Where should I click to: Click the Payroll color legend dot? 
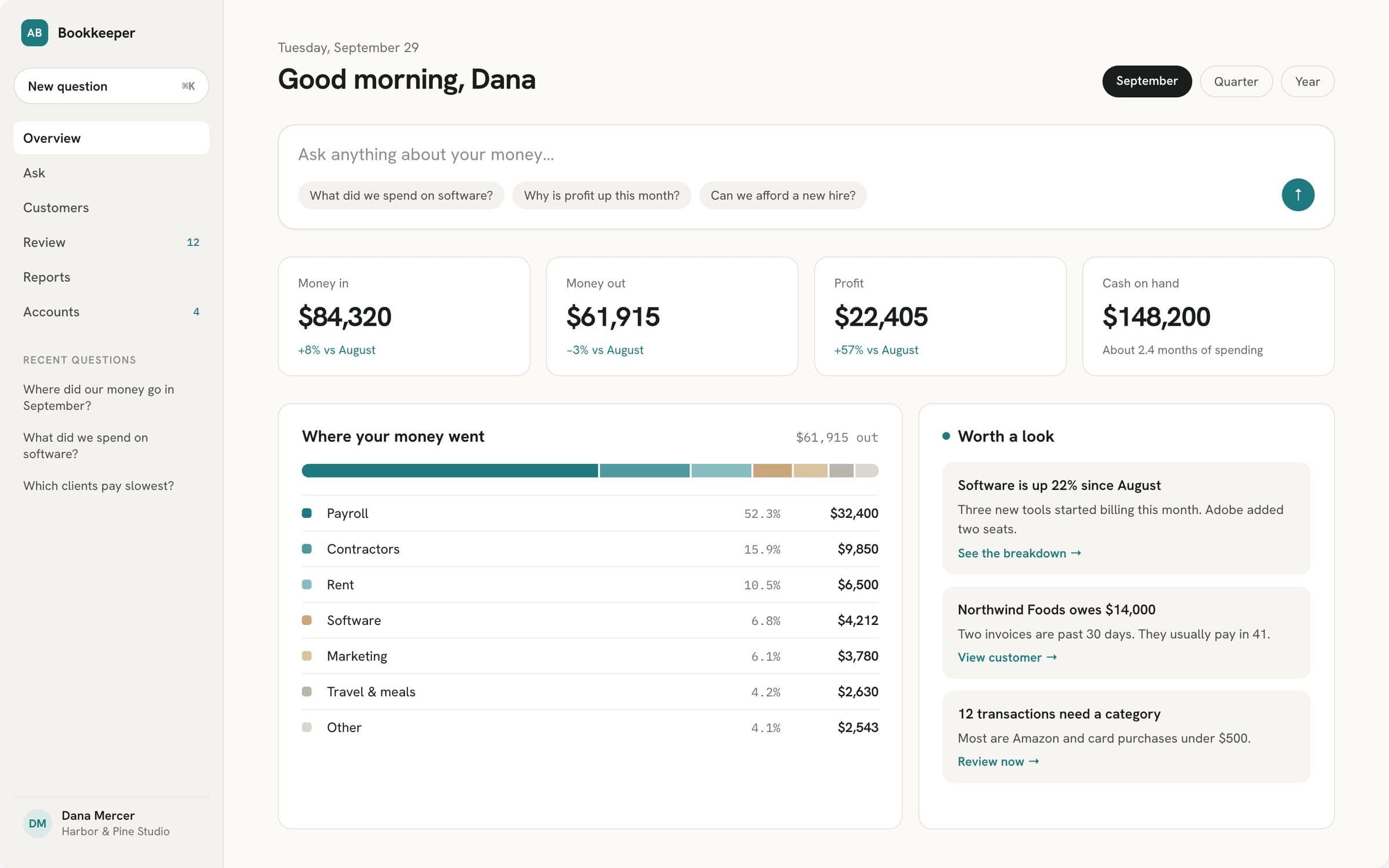click(x=307, y=513)
